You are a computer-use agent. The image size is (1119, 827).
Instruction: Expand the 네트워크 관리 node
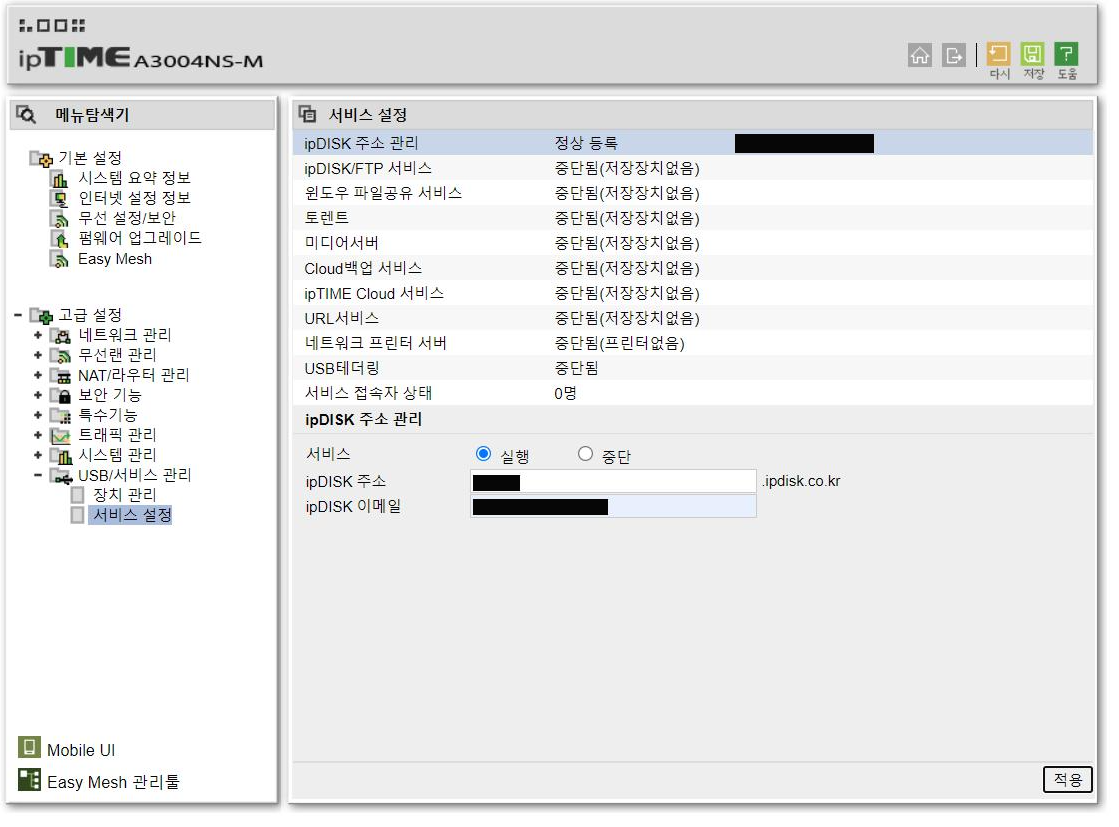(38, 335)
